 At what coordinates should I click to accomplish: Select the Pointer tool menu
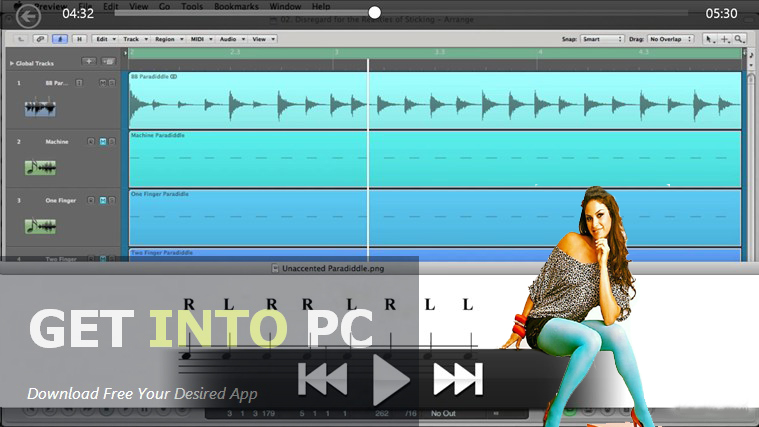click(x=710, y=39)
